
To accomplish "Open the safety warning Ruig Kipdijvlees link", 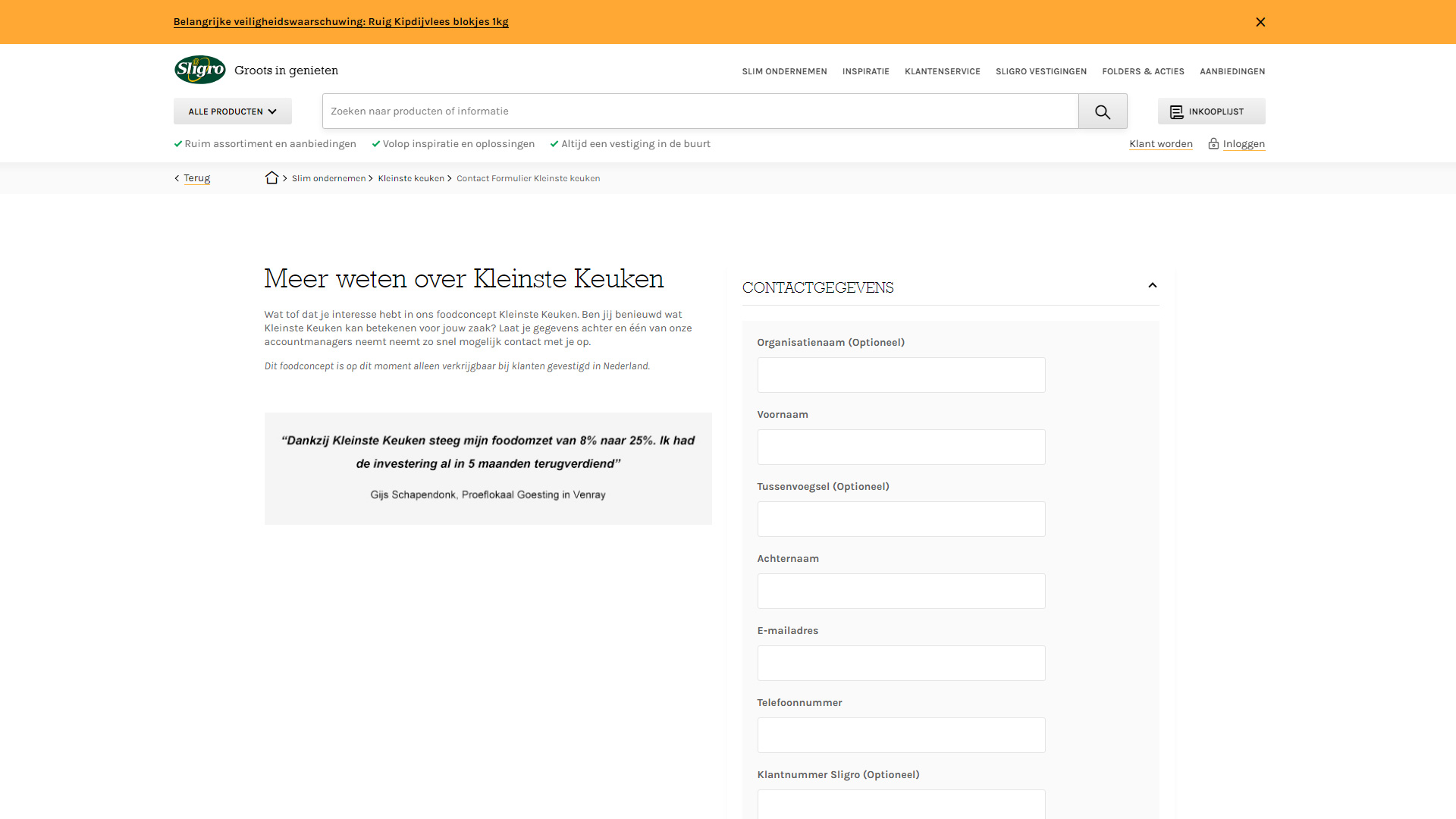I will [340, 22].
